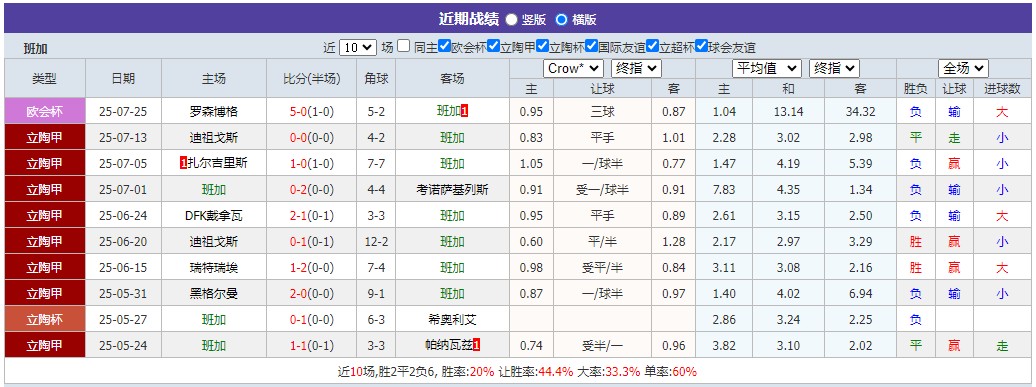Uncheck the 立超杯 filter checkbox
This screenshot has height=387, width=1036.
click(652, 47)
